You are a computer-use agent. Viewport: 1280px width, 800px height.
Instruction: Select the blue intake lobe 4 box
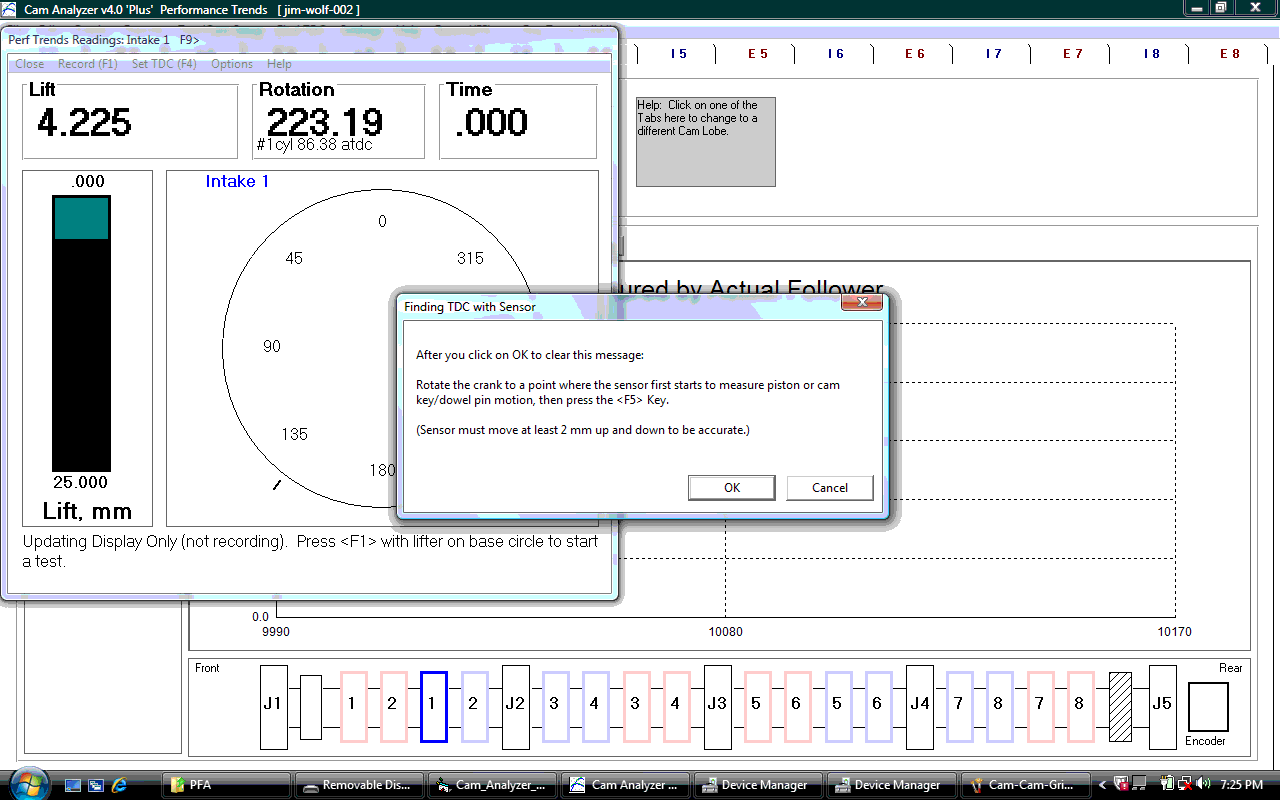tap(596, 707)
